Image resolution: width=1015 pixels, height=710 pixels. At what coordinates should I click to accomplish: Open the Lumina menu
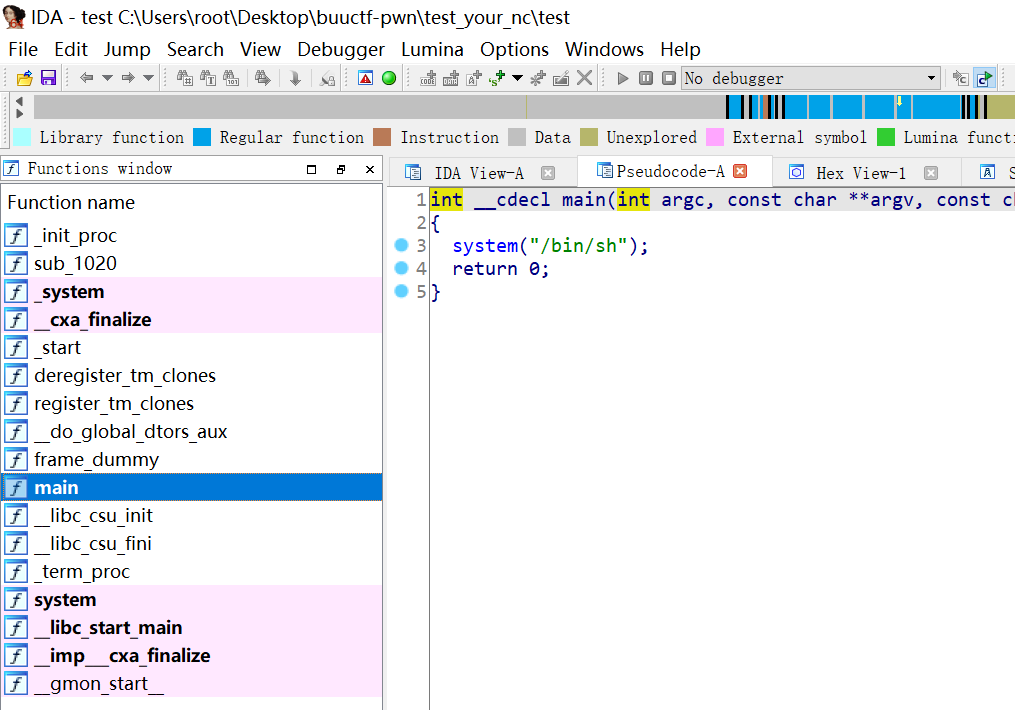point(432,50)
